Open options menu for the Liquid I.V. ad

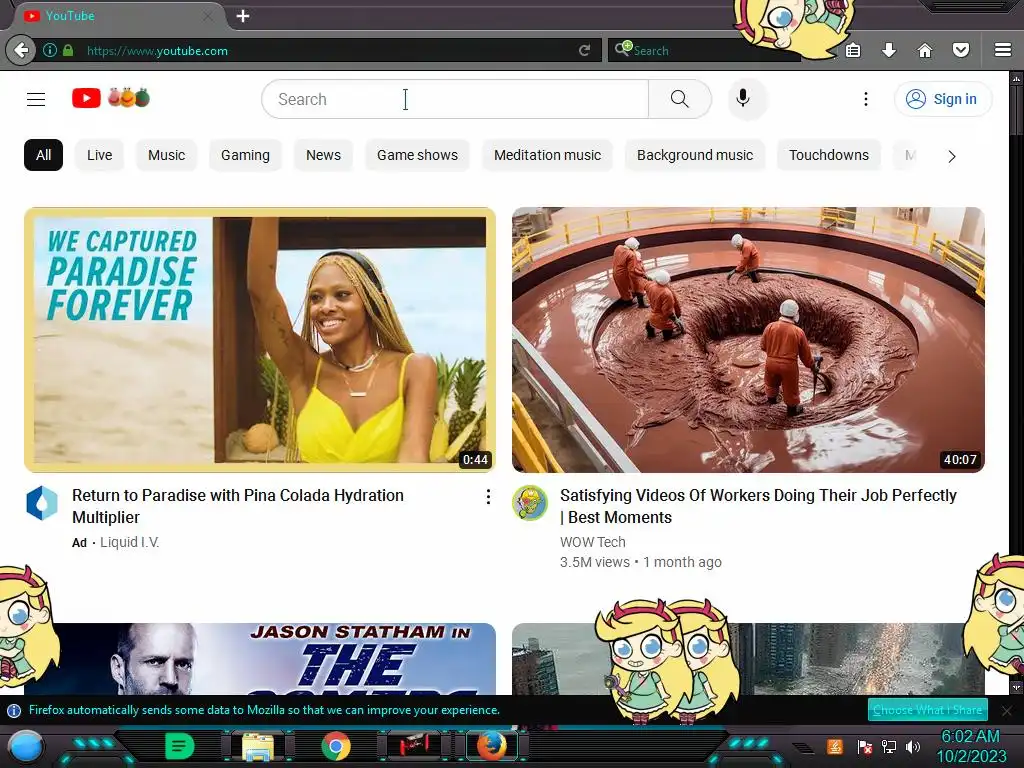click(488, 497)
